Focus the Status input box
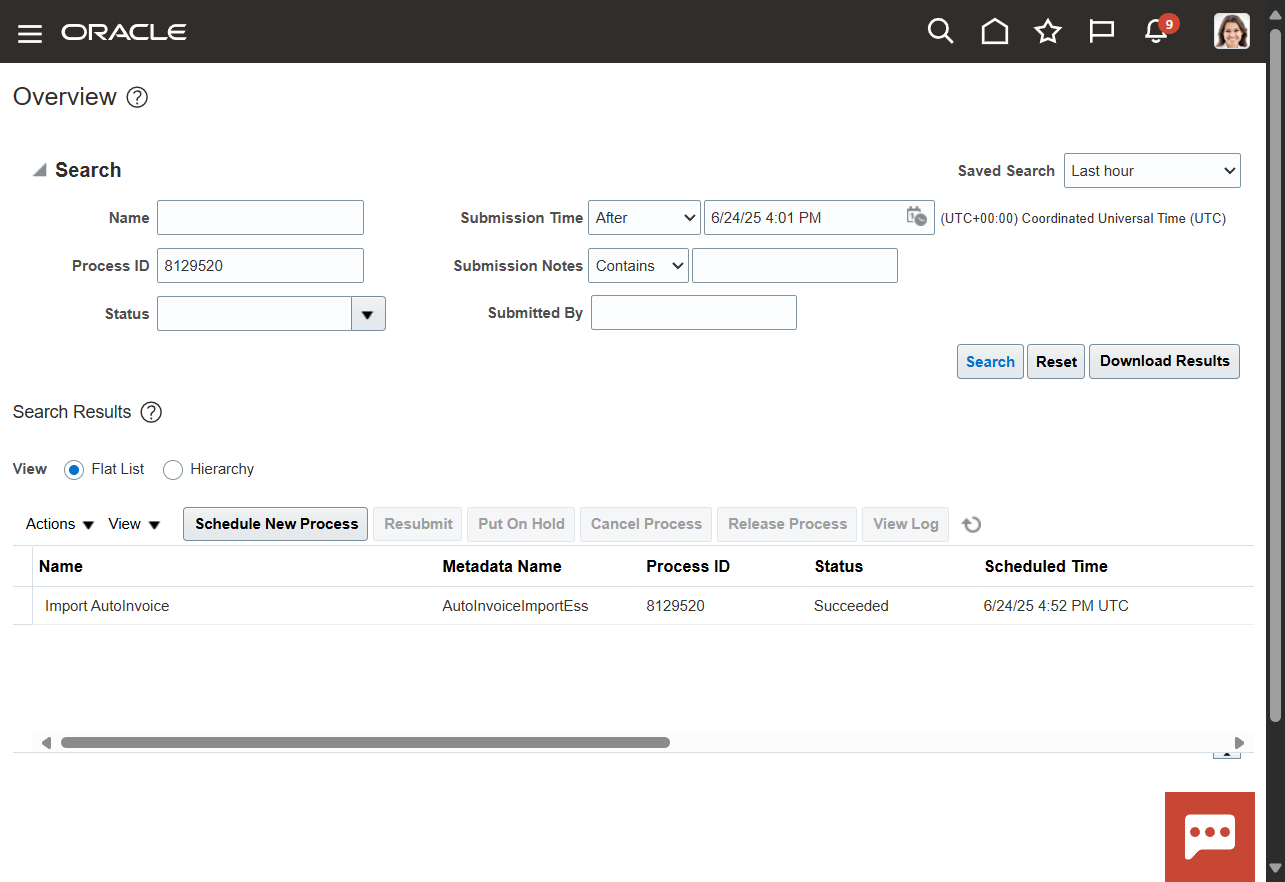Viewport: 1285px width, 882px height. coord(254,314)
